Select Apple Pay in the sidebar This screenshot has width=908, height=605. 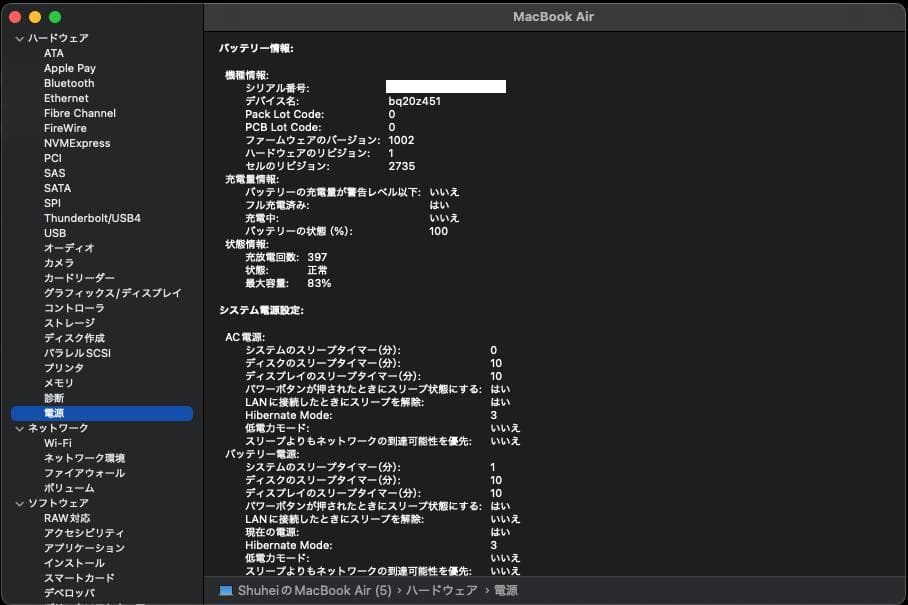tap(69, 68)
